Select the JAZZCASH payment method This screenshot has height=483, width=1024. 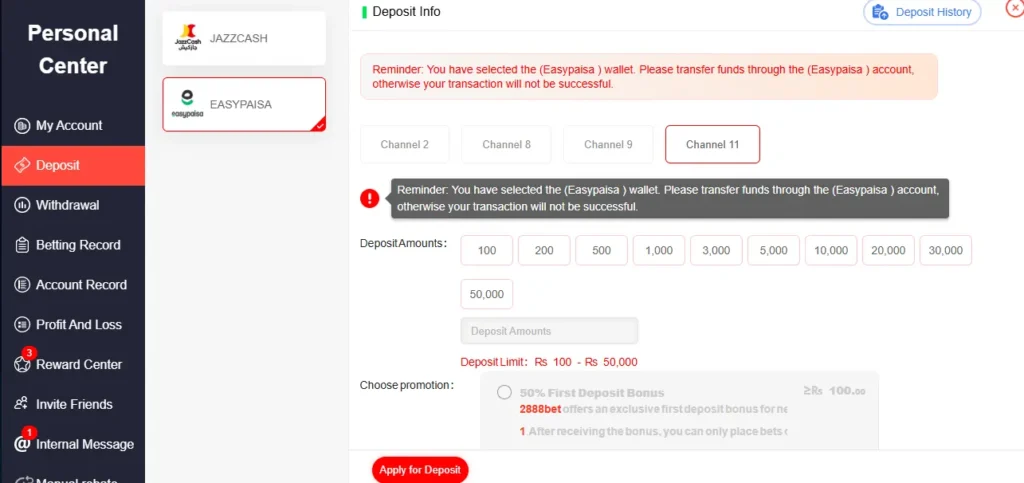coord(244,39)
